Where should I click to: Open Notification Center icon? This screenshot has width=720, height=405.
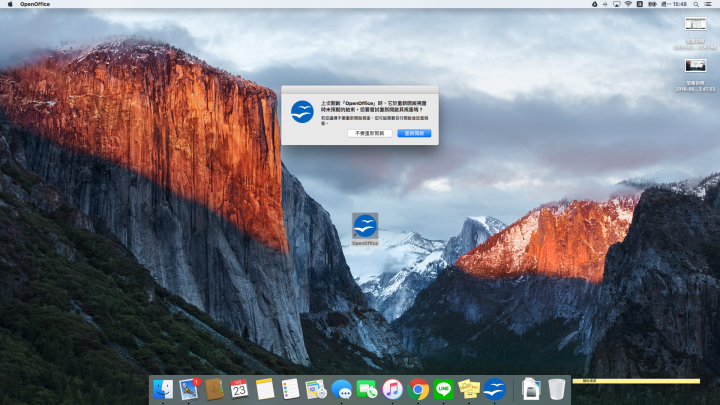[708, 4]
